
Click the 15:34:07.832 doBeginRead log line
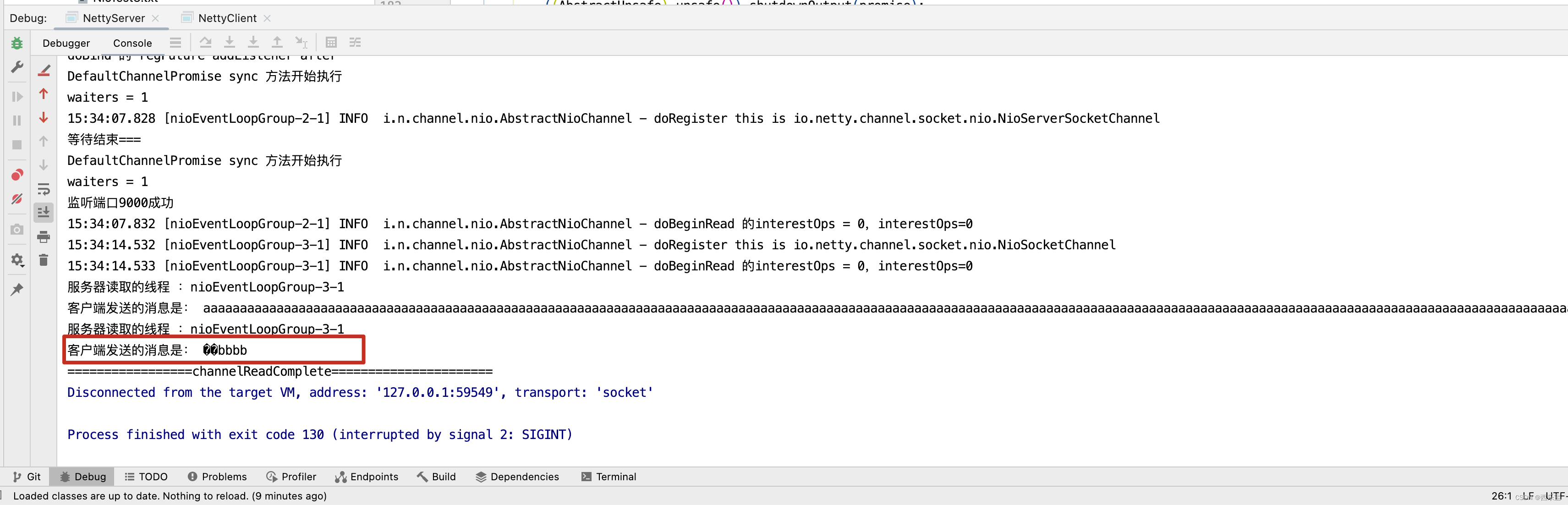click(x=520, y=224)
